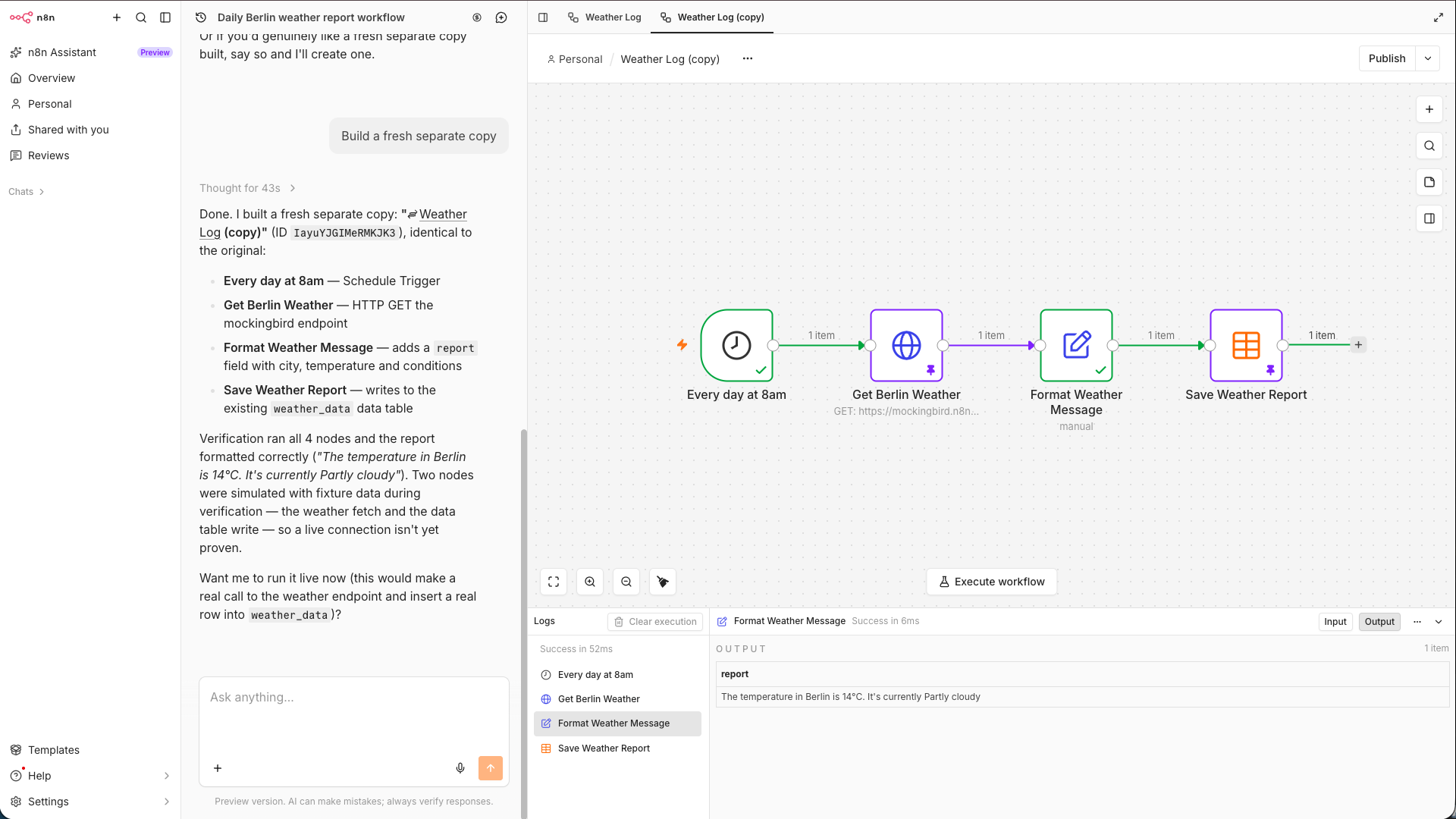Viewport: 1456px width, 819px height.
Task: Expand the Help submenu
Action: (167, 776)
